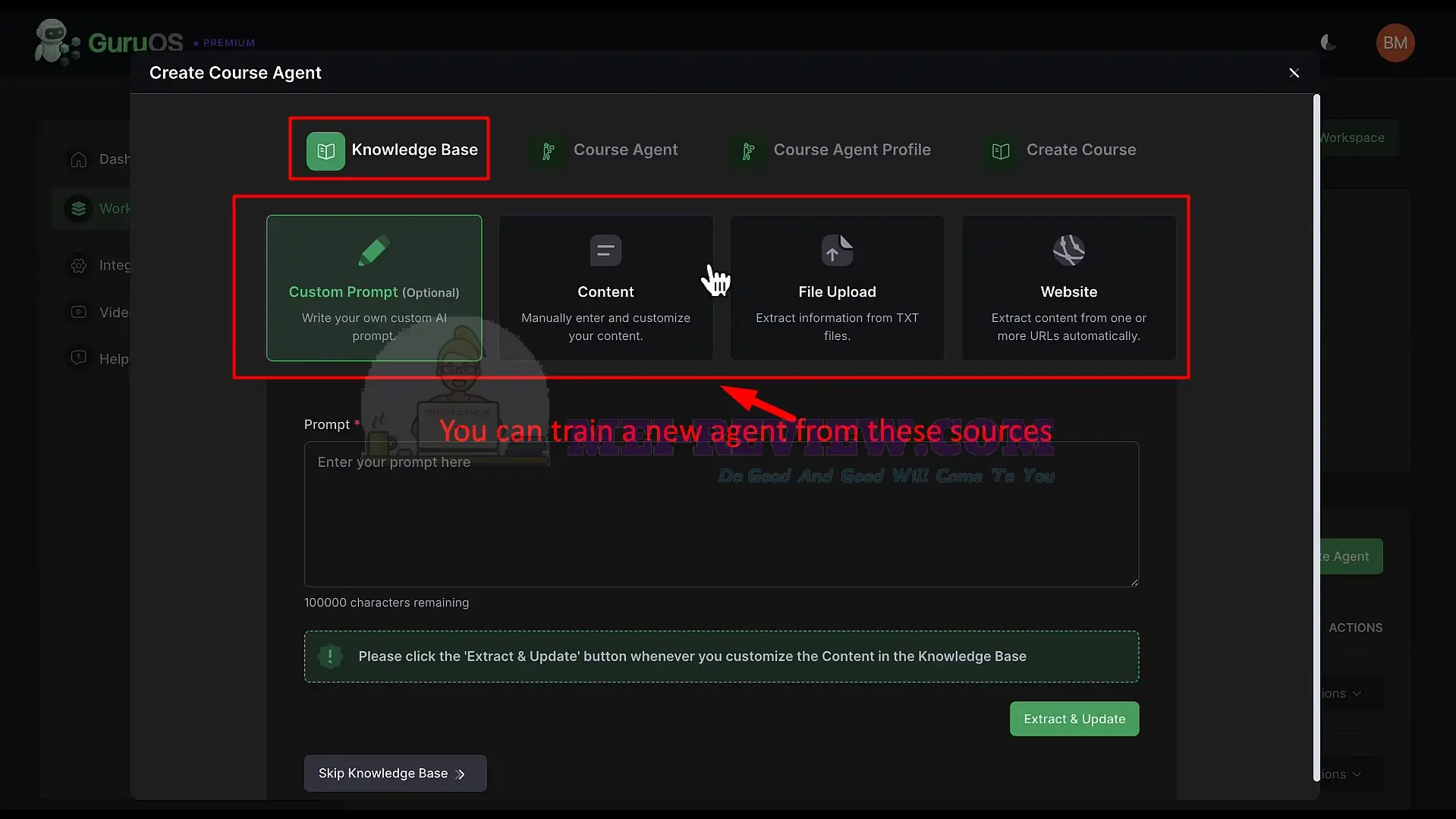Viewport: 1456px width, 819px height.
Task: Open the Dashboard sidebar icon
Action: pos(79,159)
